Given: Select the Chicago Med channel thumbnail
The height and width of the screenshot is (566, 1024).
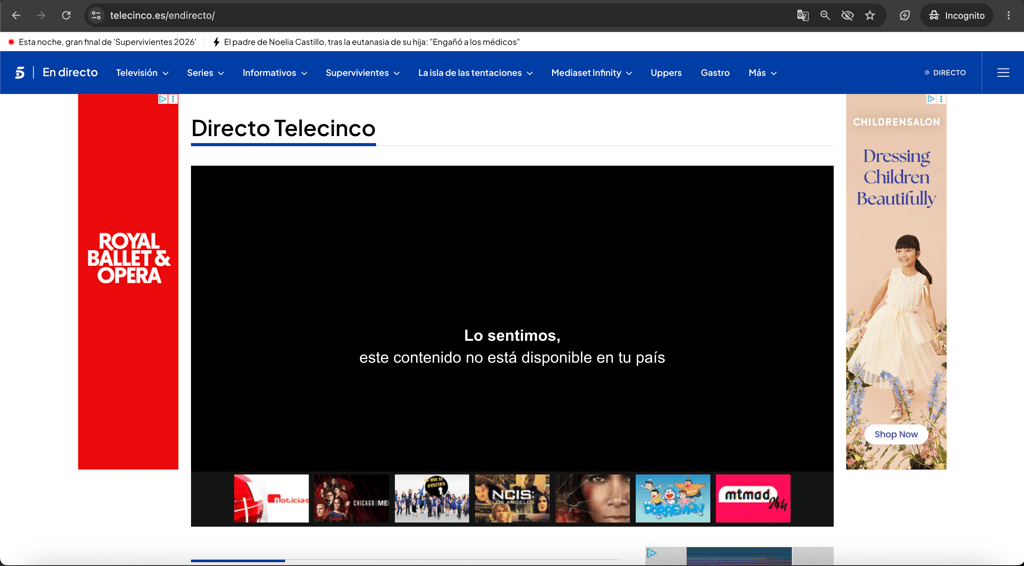Looking at the screenshot, I should coord(351,498).
